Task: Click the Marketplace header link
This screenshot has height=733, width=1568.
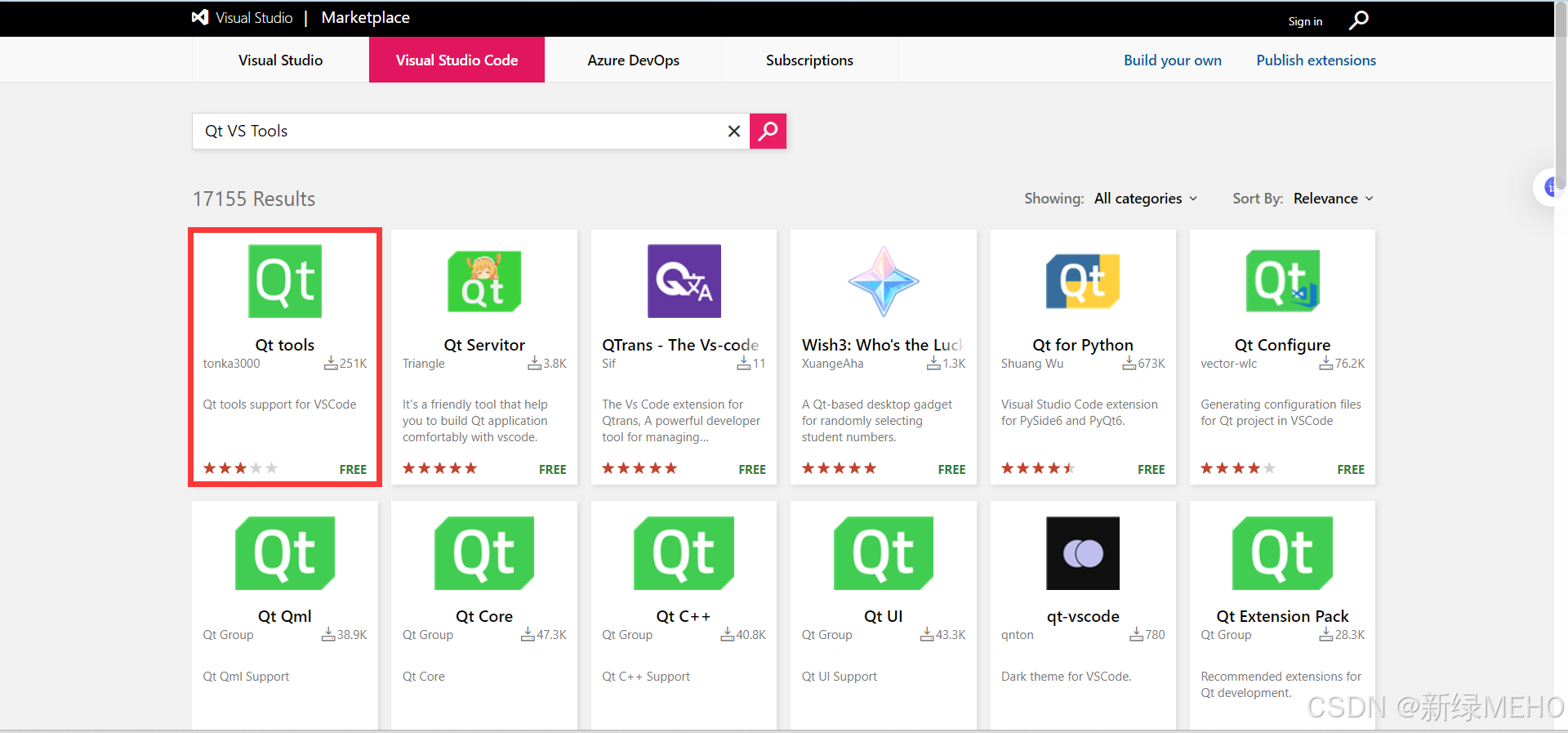Action: click(x=365, y=17)
